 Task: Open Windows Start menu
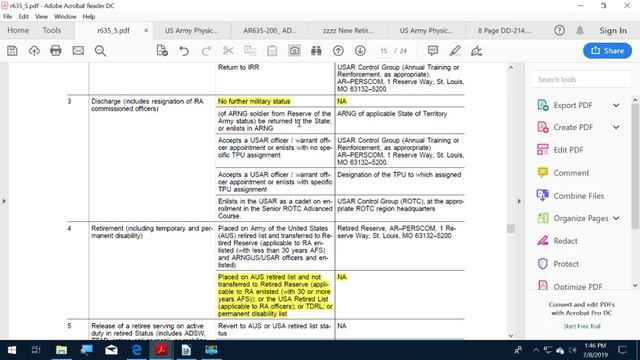11,350
